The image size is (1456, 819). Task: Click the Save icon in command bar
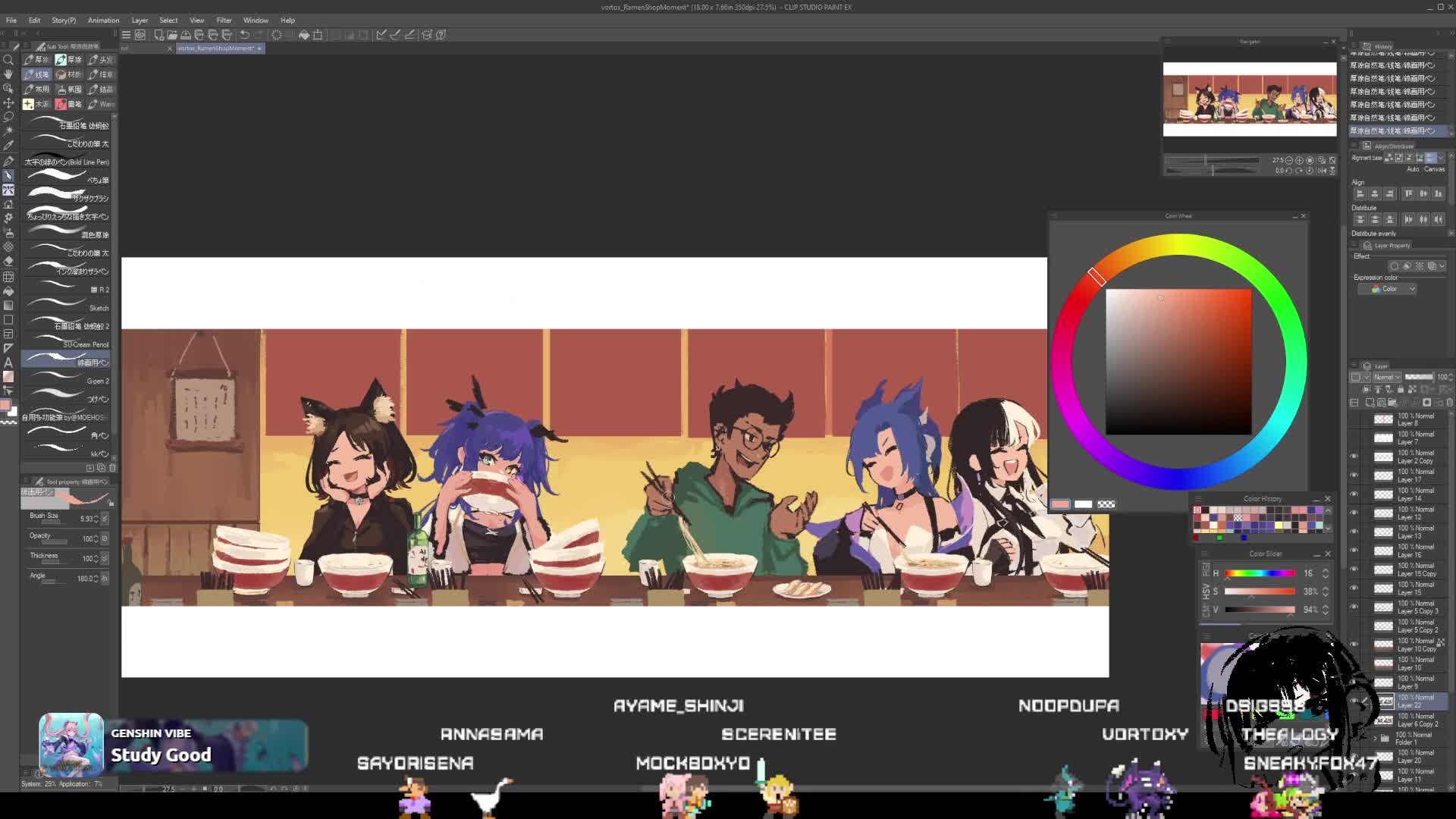pos(186,35)
